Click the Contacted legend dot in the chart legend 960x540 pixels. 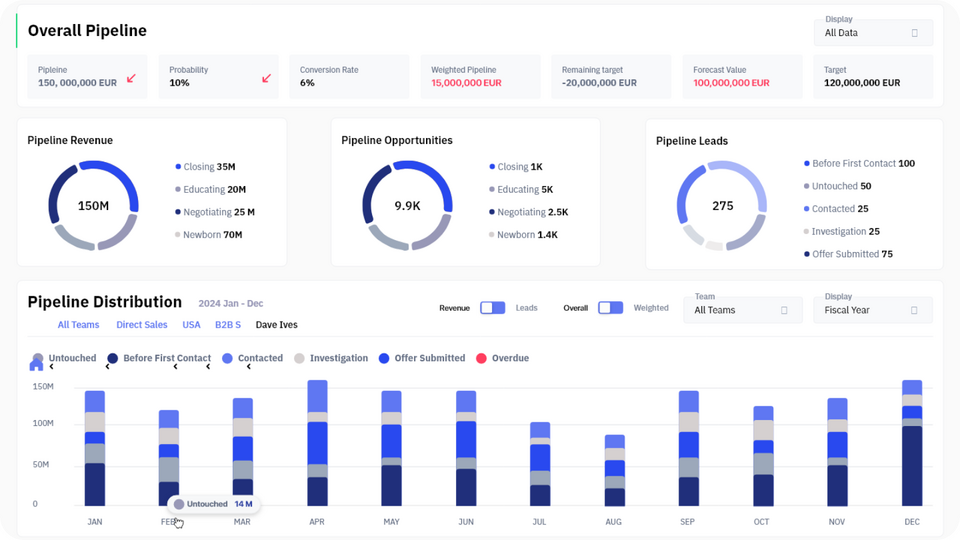tap(227, 358)
